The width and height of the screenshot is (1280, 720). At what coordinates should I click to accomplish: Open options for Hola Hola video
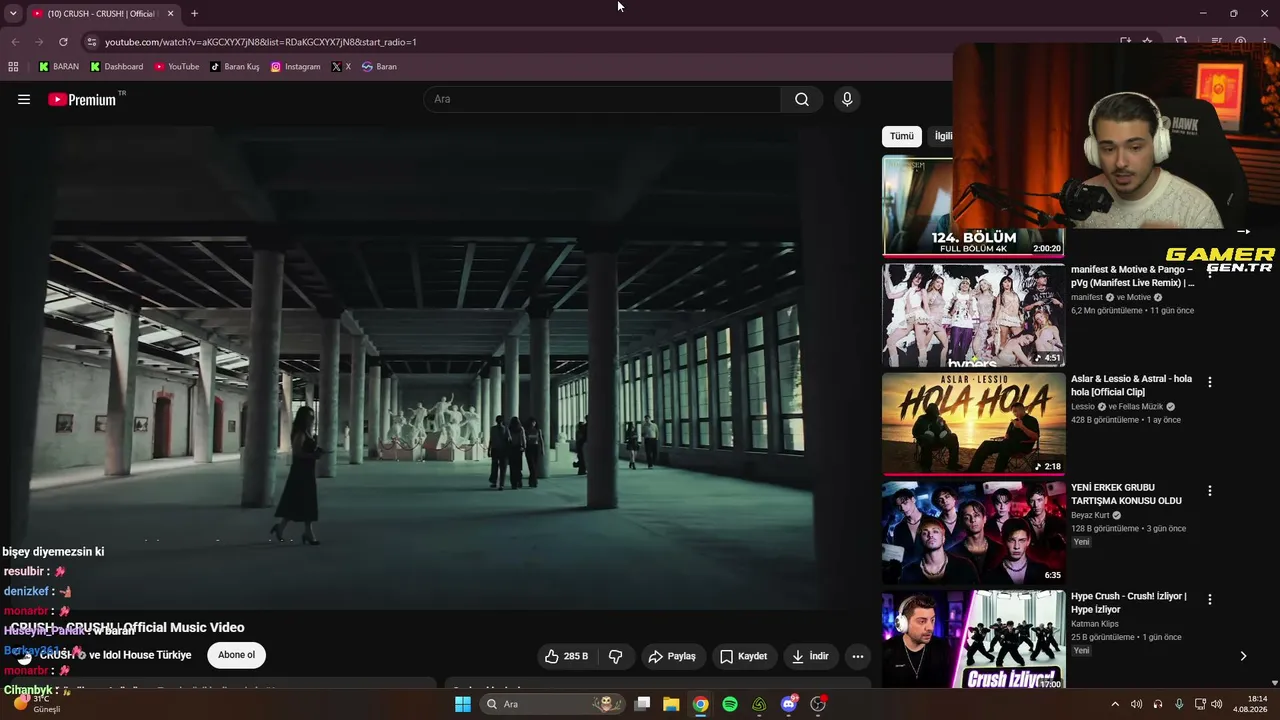tap(1210, 382)
